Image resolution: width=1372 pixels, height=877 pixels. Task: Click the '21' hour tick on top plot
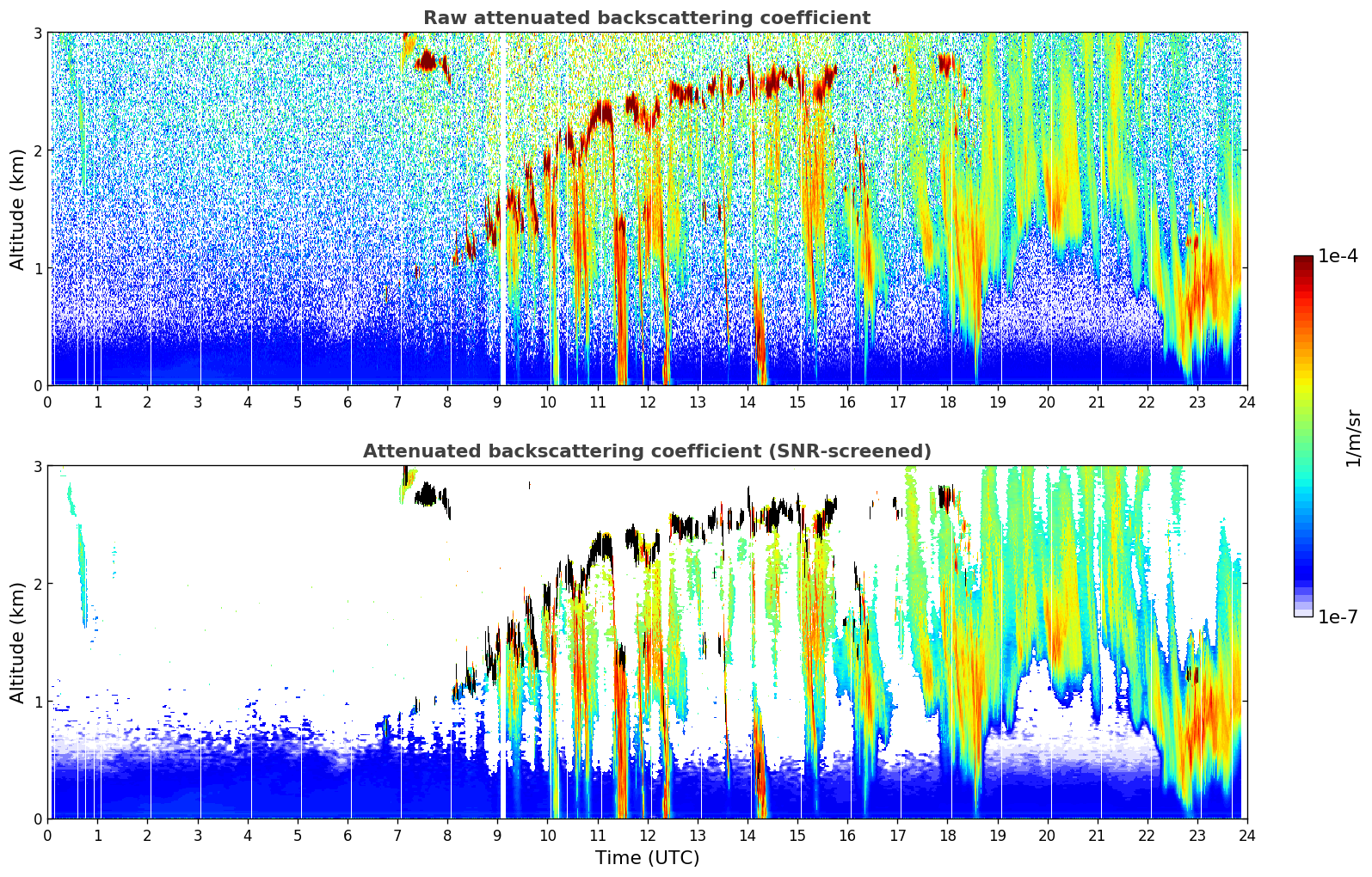1097,402
